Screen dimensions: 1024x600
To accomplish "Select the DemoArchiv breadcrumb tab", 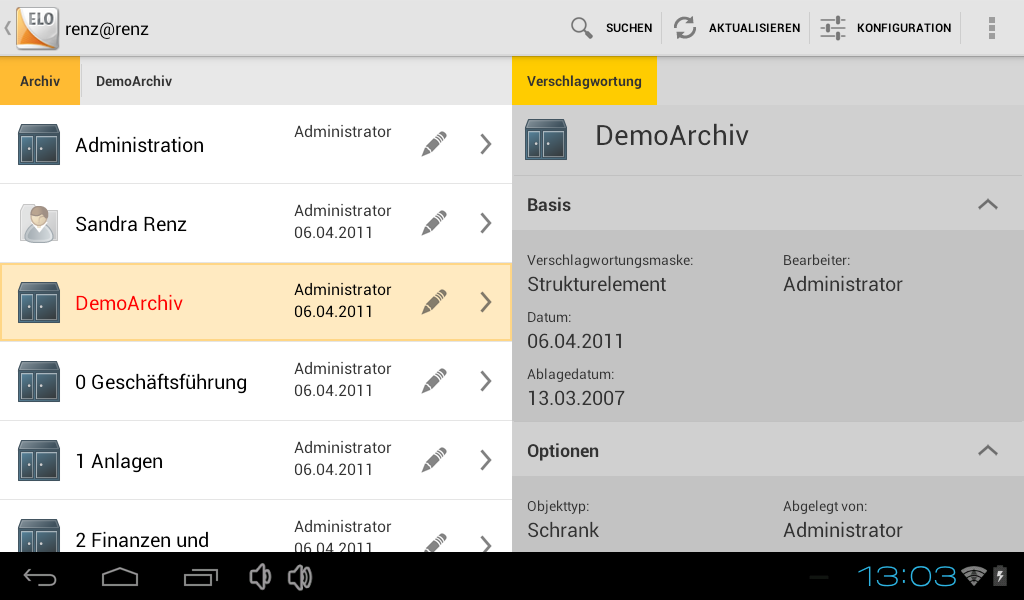I will (134, 81).
